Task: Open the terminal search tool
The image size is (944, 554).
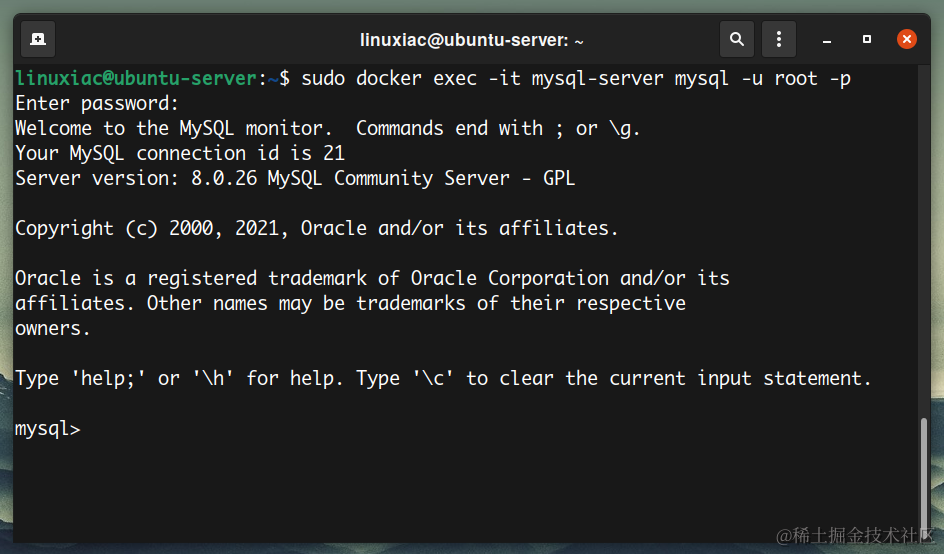Action: [x=736, y=40]
